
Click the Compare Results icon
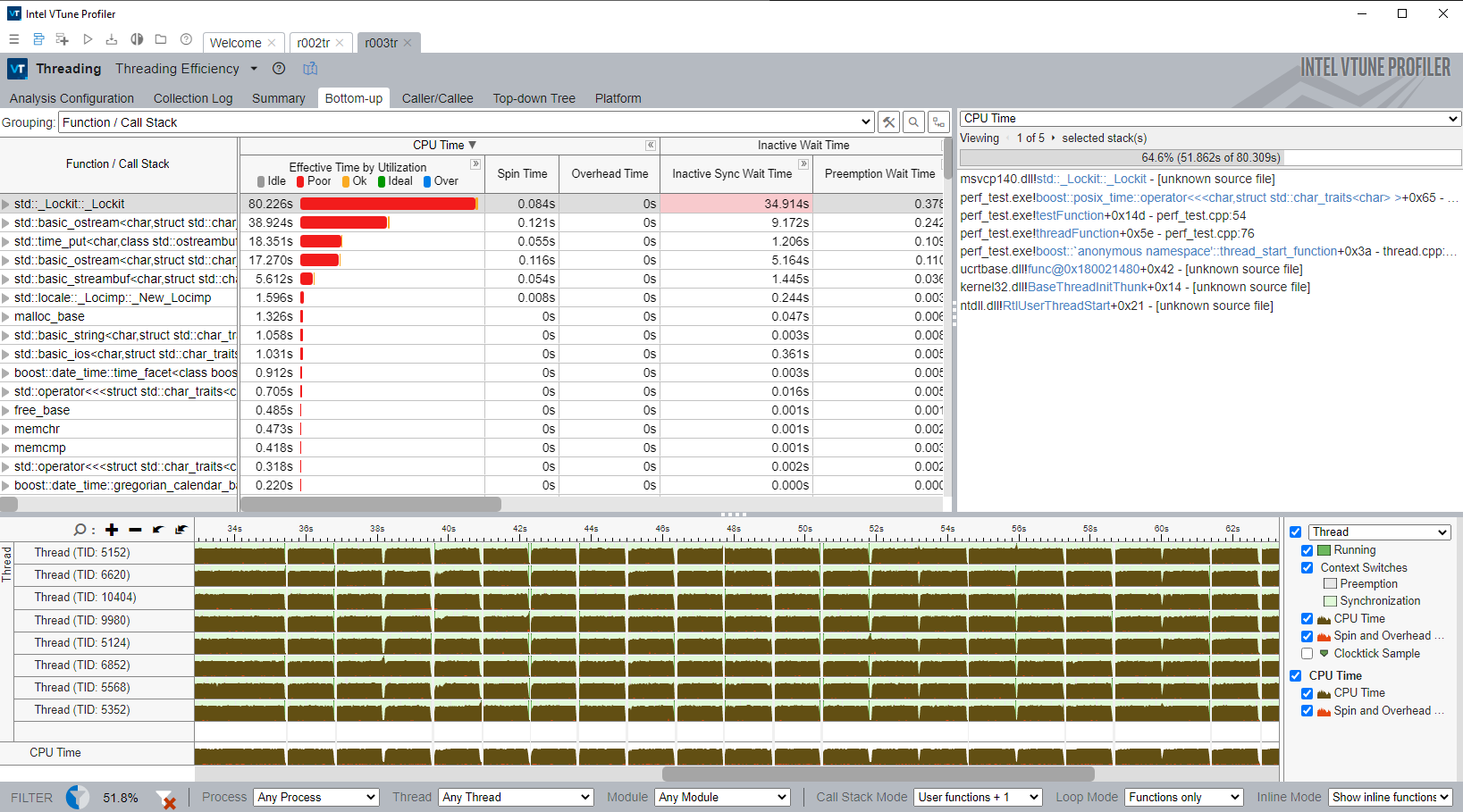point(137,39)
